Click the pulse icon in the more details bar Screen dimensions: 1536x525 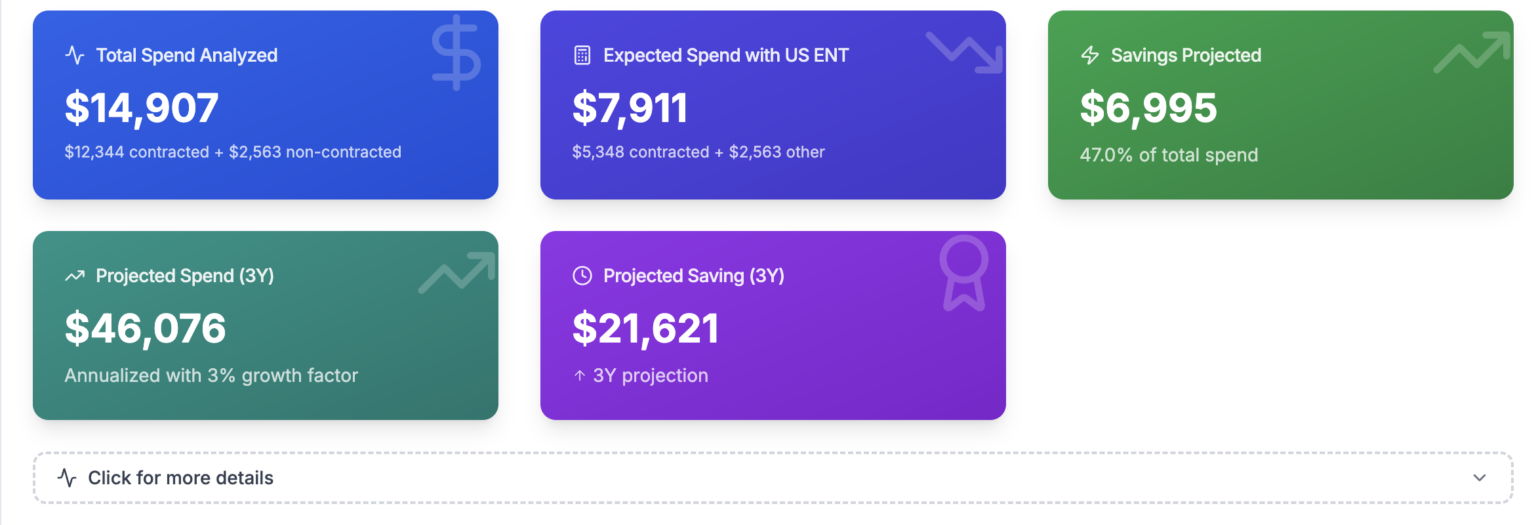[x=67, y=478]
